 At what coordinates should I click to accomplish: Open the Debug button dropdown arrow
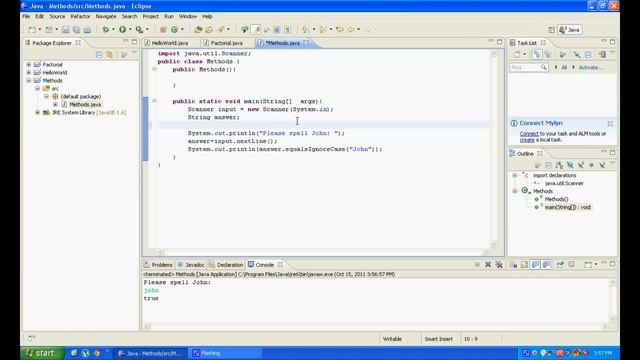pyautogui.click(x=113, y=29)
